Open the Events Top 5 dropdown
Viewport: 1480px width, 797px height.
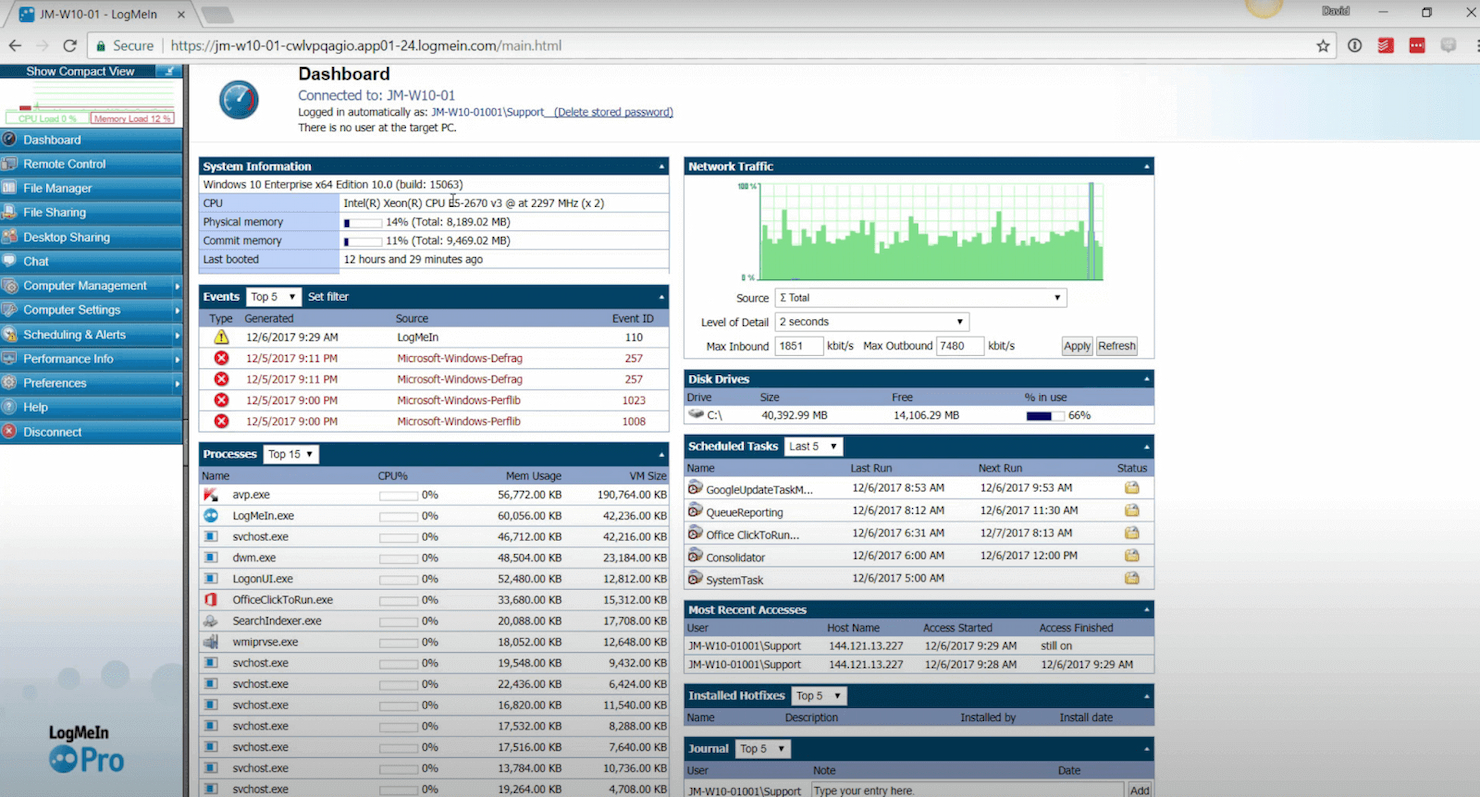coord(273,297)
